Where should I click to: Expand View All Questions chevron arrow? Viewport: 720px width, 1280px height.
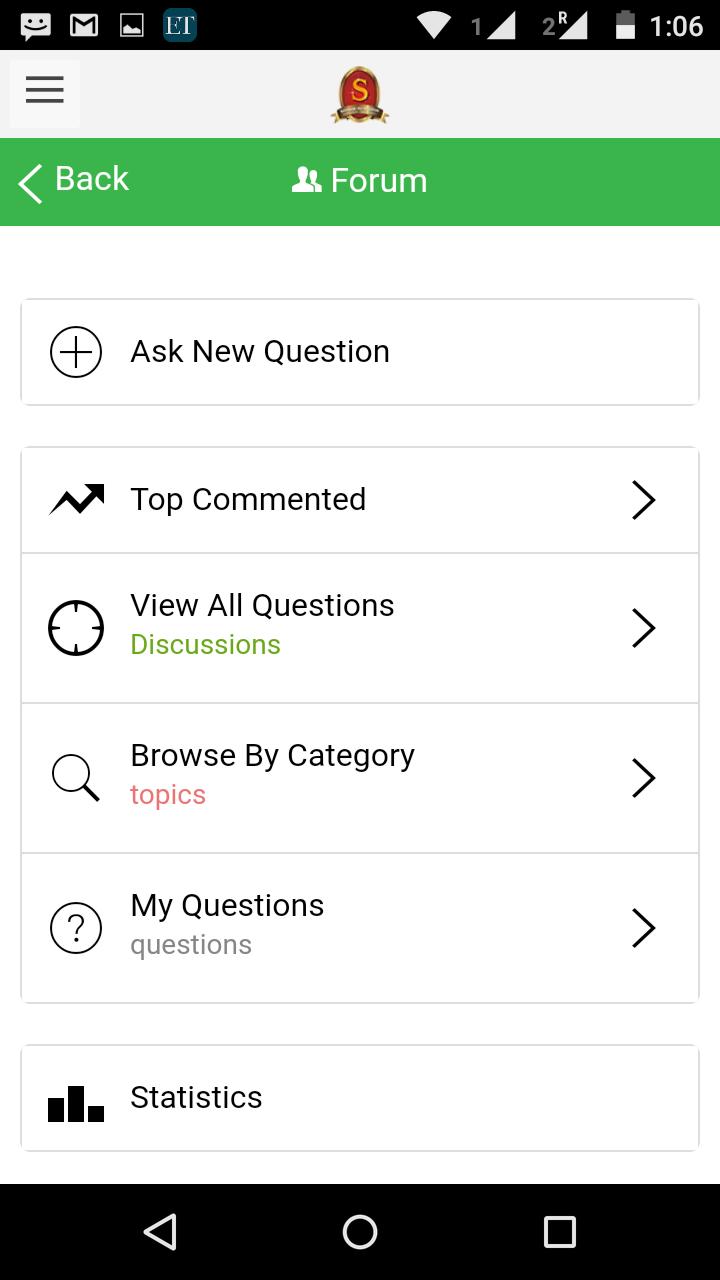643,628
